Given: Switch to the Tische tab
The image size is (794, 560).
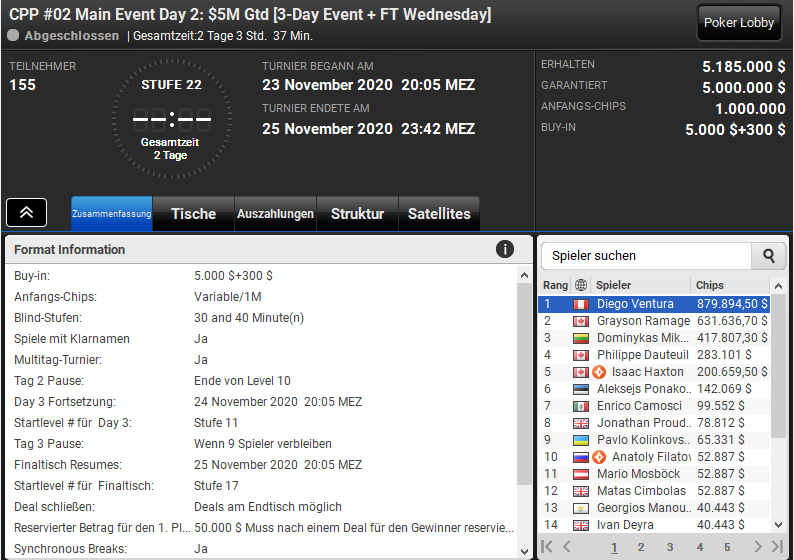Looking at the screenshot, I should (x=193, y=214).
